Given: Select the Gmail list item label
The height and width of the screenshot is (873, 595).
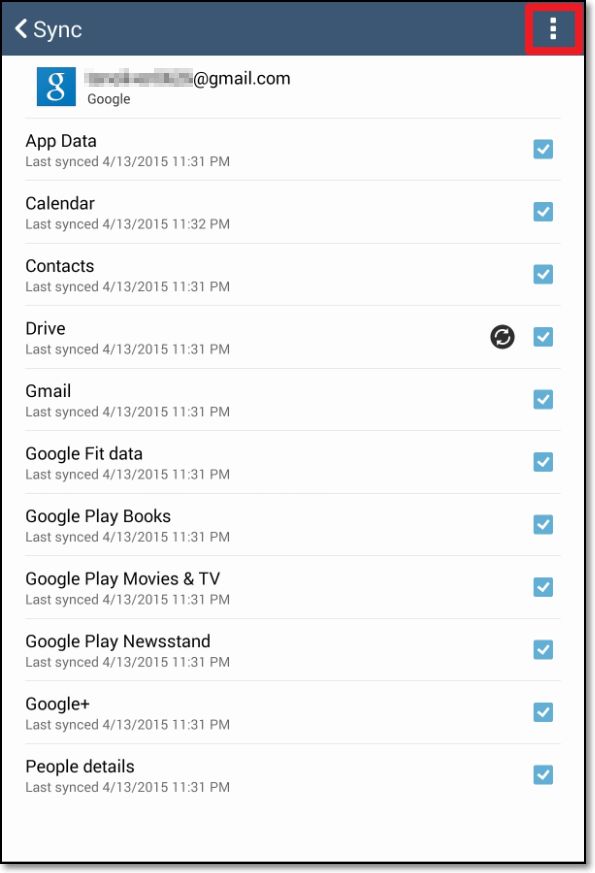Looking at the screenshot, I should [x=48, y=391].
